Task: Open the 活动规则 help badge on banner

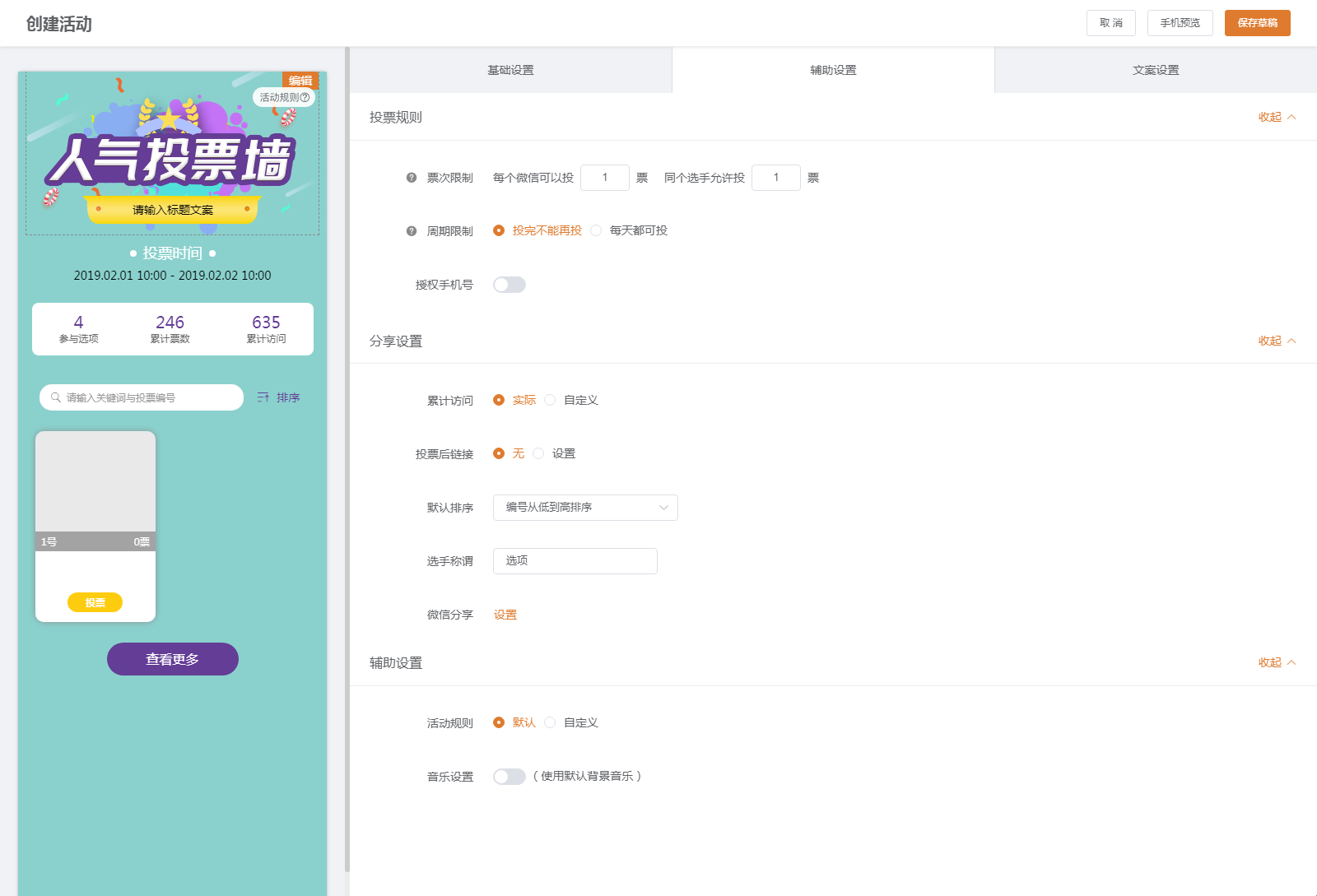Action: point(284,97)
